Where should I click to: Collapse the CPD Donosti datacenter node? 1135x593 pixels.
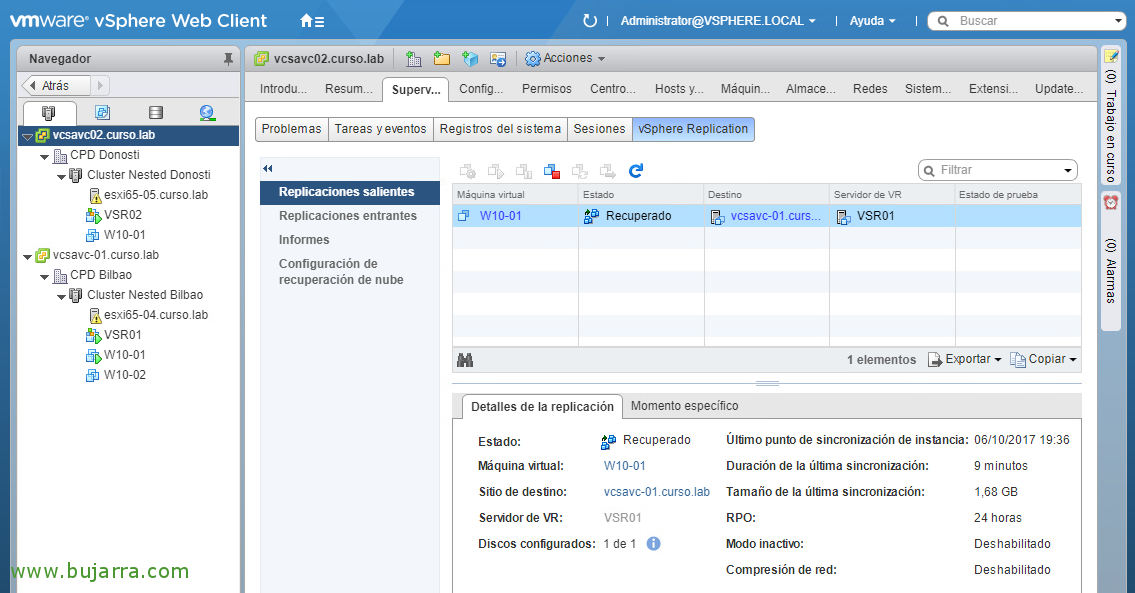45,156
